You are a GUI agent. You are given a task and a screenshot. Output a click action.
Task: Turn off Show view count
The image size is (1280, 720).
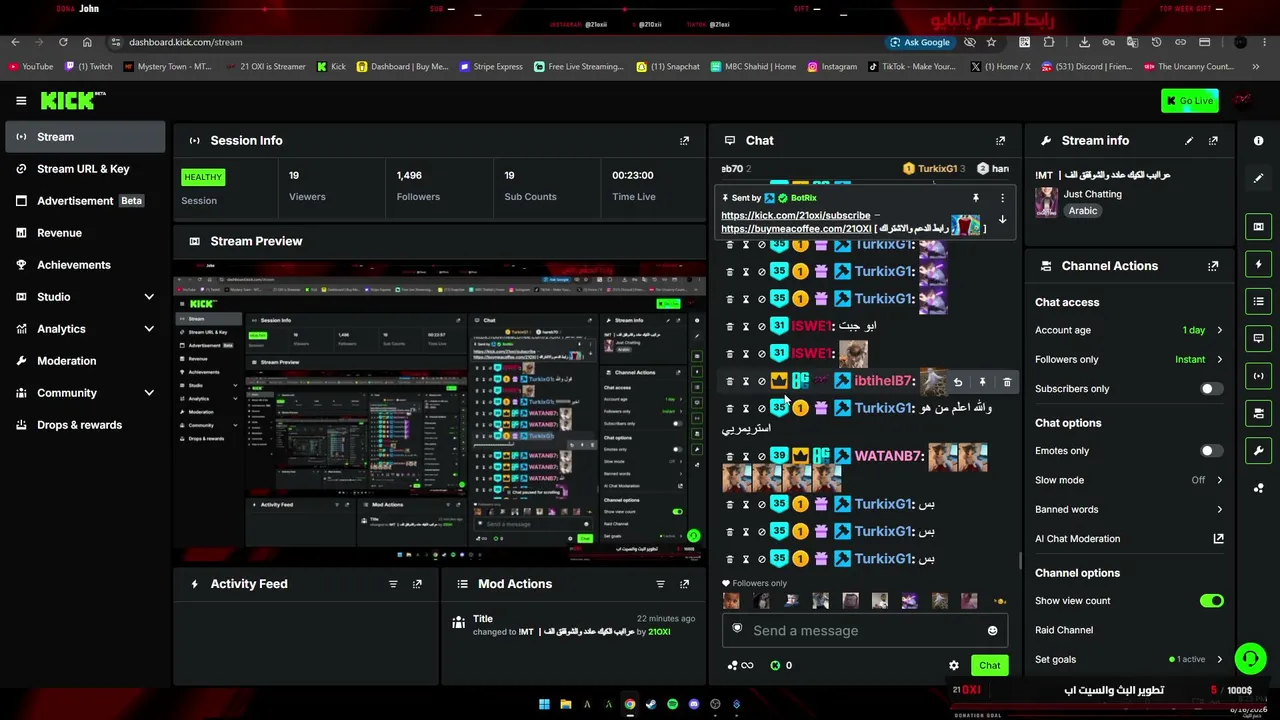pyautogui.click(x=1211, y=601)
